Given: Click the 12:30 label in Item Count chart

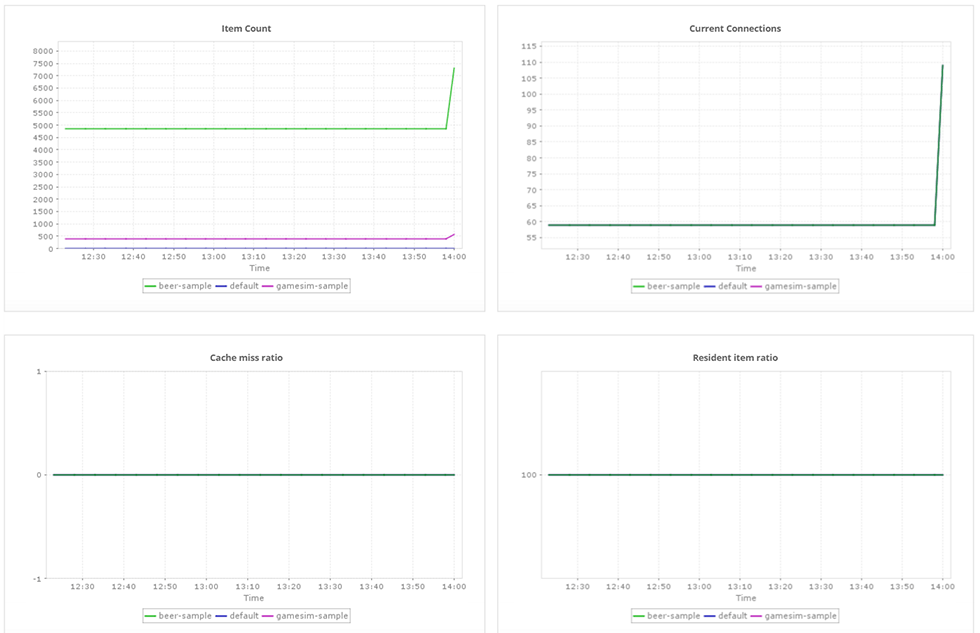Looking at the screenshot, I should point(93,257).
